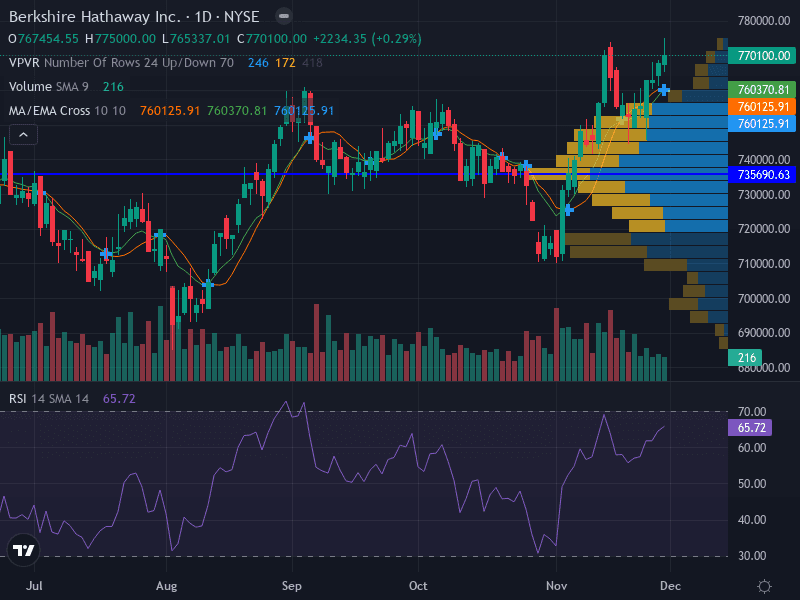Viewport: 800px width, 600px height.
Task: Click the 770100.00 current price label
Action: [x=762, y=56]
